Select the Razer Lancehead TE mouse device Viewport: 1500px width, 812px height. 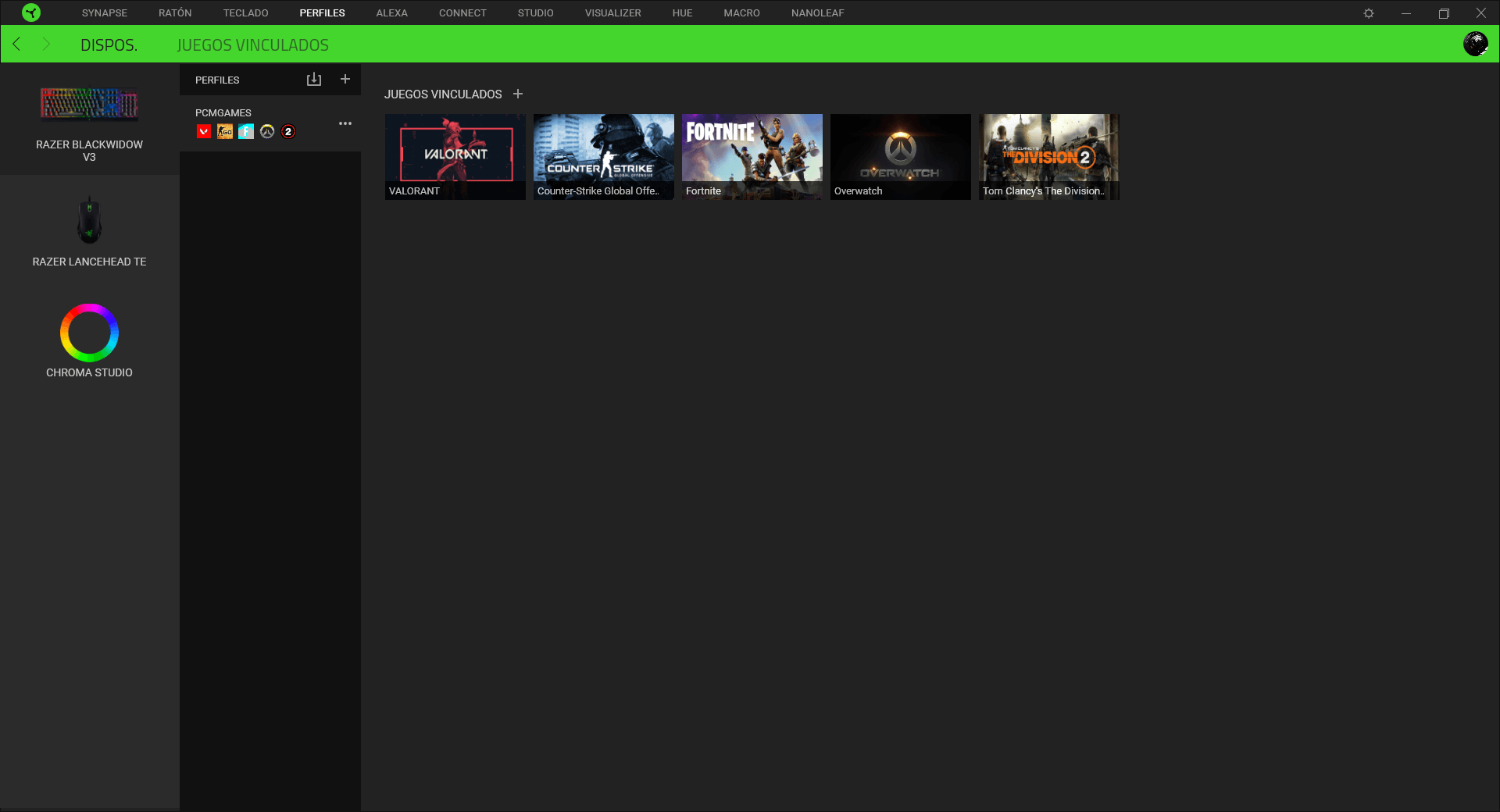click(x=89, y=230)
